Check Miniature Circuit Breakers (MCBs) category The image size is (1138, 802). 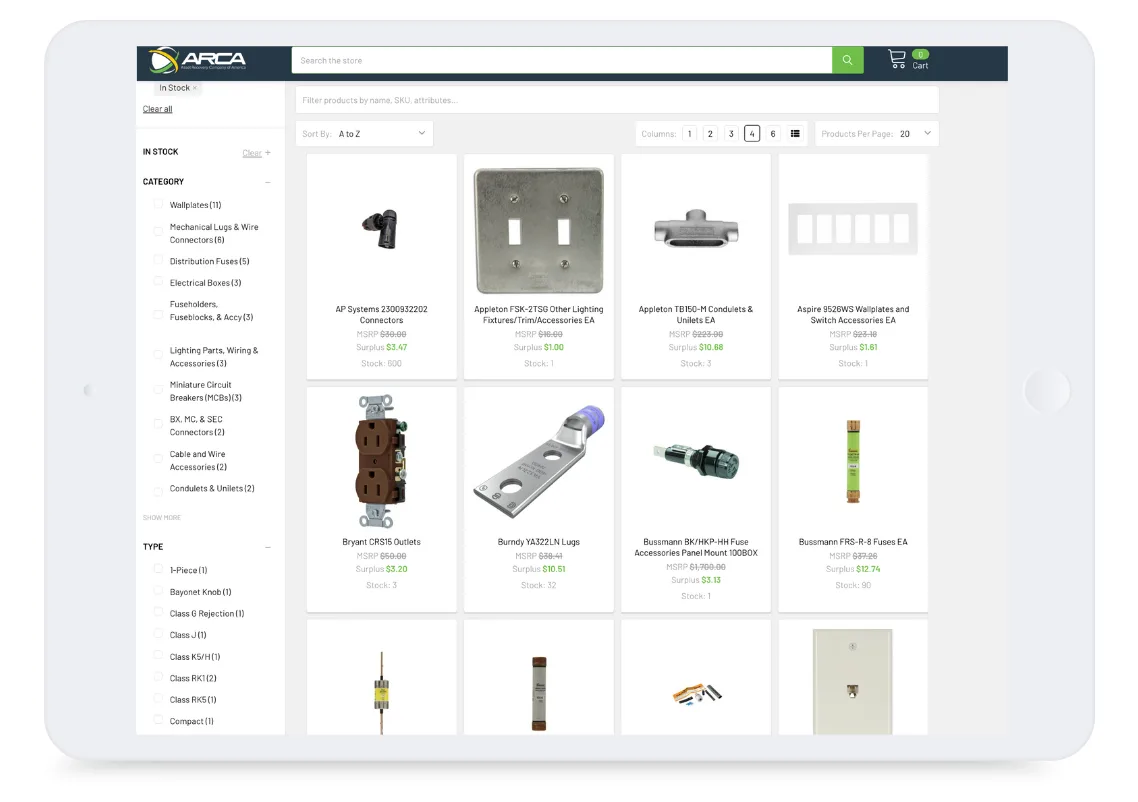(158, 390)
